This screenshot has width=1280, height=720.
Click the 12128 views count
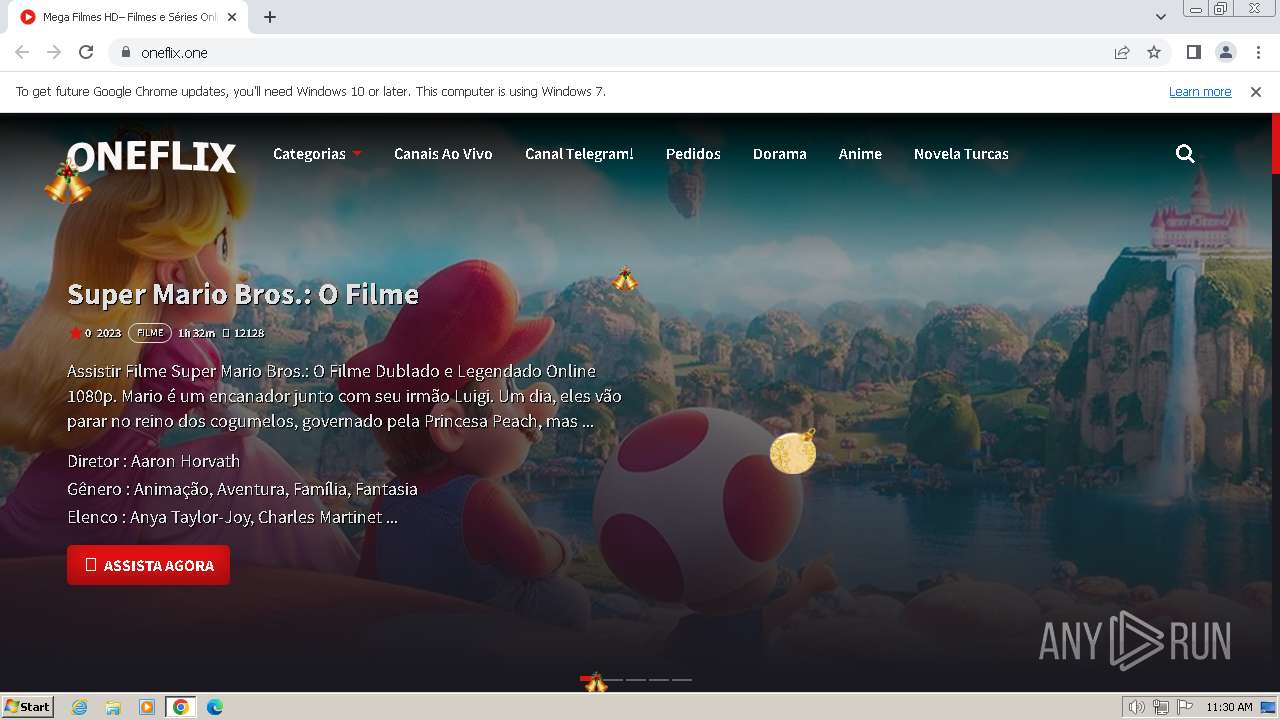pos(249,333)
